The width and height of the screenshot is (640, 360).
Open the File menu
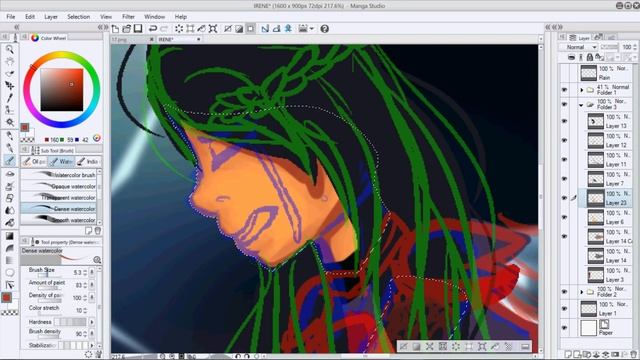coord(11,17)
